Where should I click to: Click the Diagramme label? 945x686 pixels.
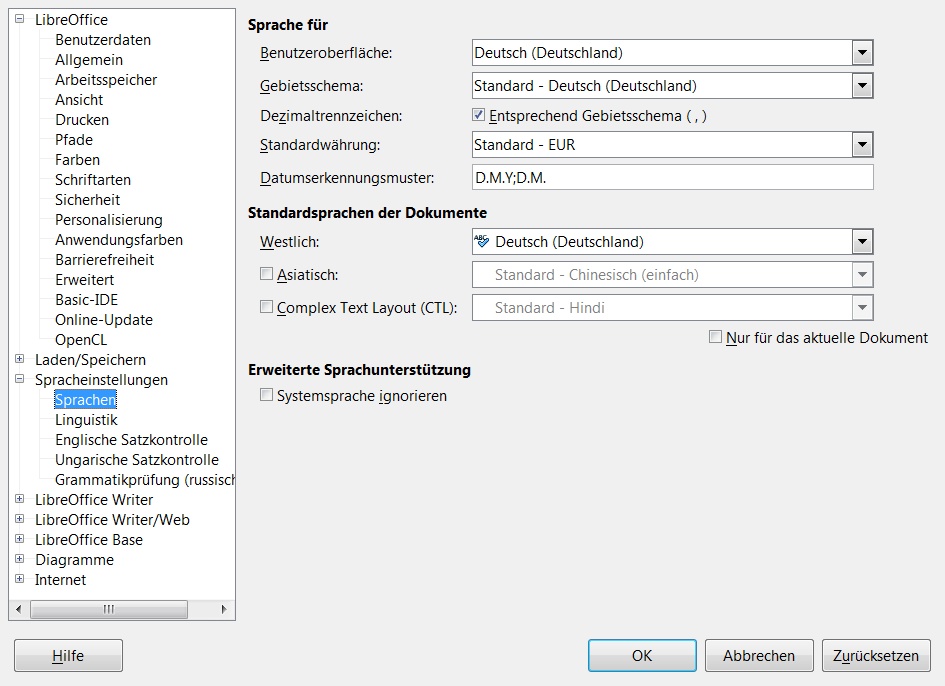74,559
